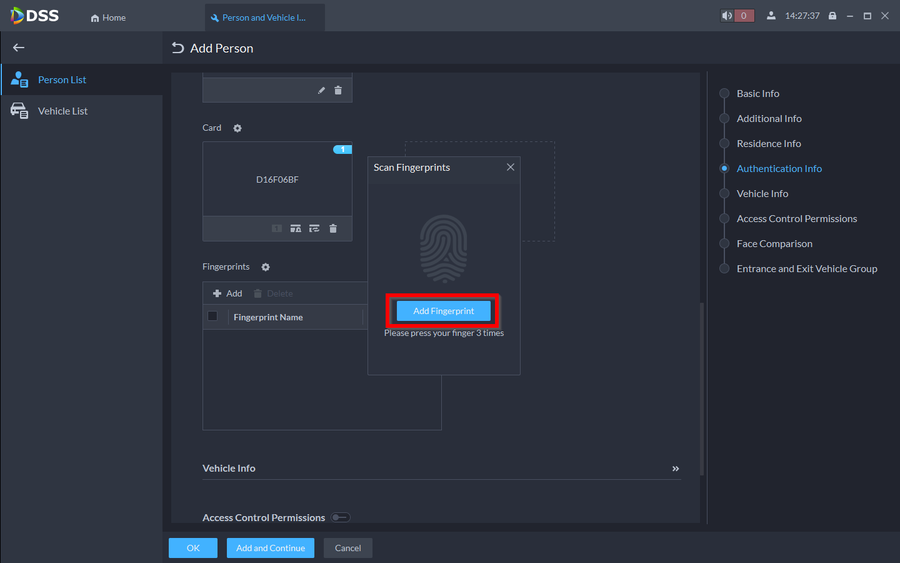Go to the Home tab

[x=108, y=18]
